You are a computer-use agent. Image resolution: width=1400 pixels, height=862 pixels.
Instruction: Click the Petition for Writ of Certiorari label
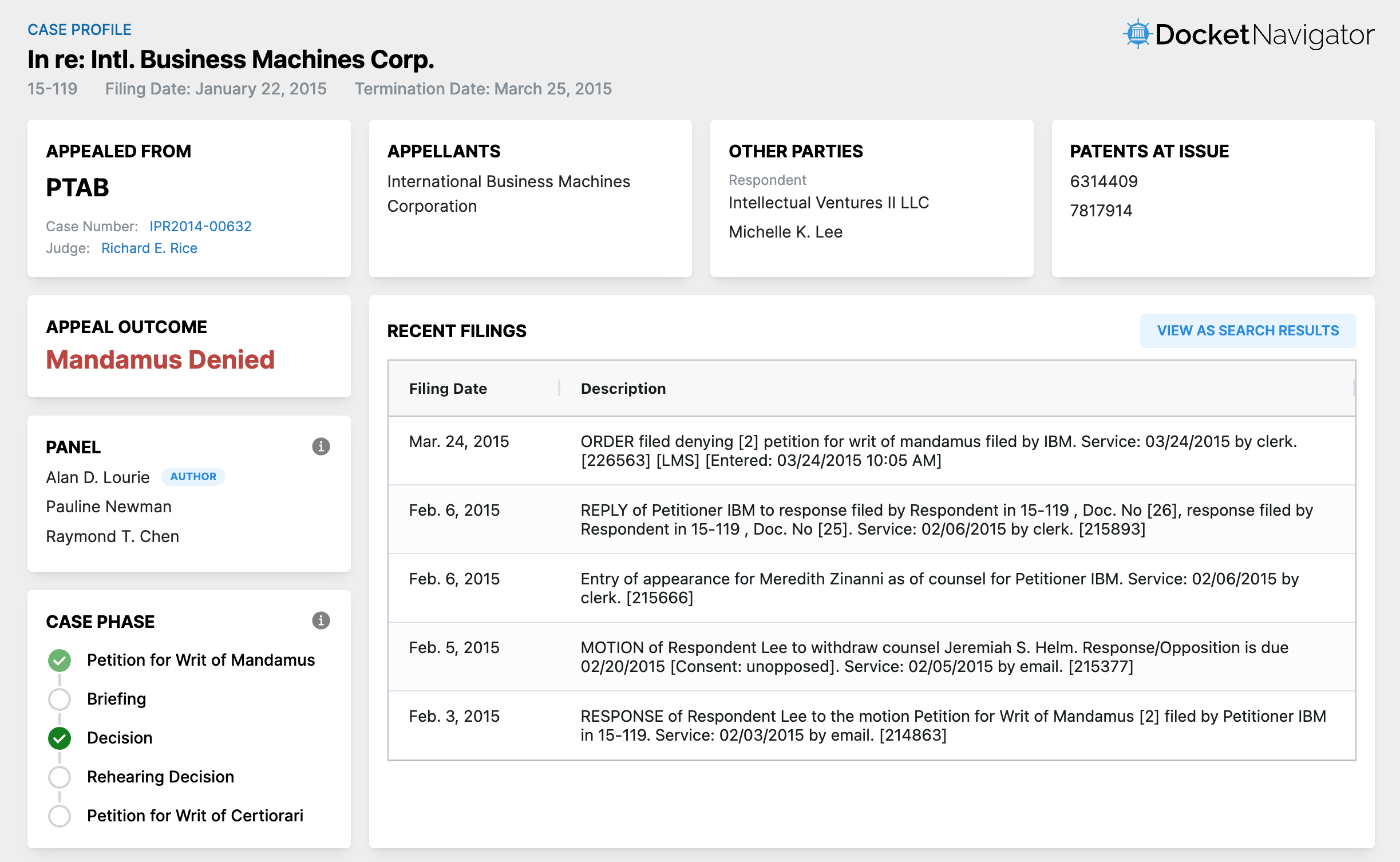tap(195, 816)
